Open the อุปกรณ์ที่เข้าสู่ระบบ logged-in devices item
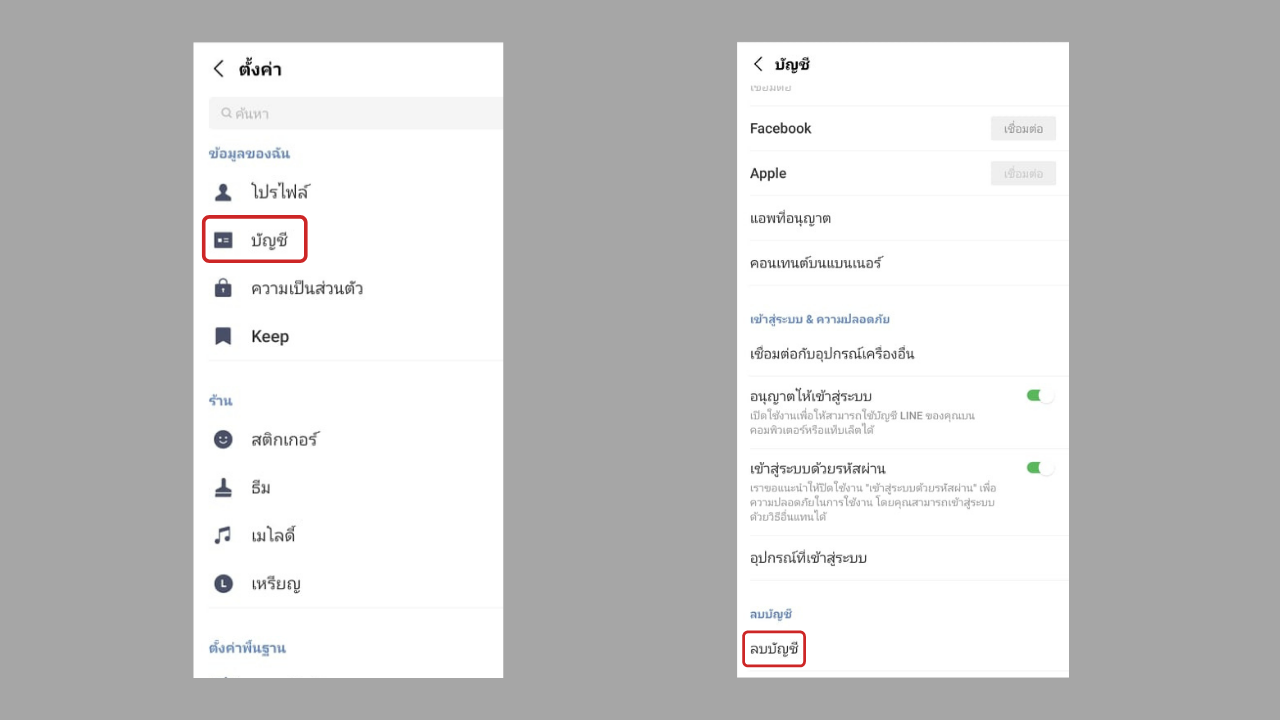 pos(808,558)
